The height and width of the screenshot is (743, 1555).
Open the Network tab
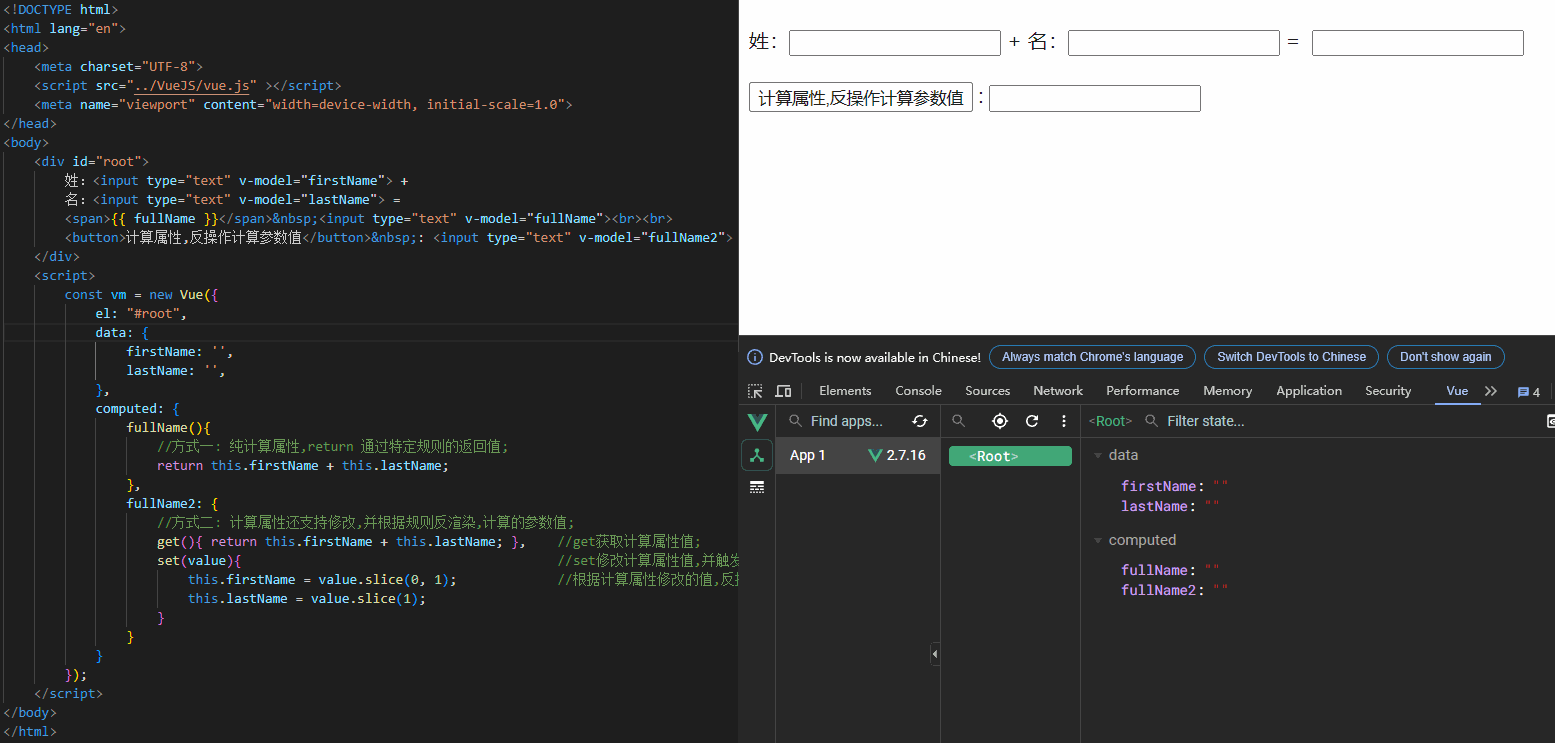point(1058,391)
